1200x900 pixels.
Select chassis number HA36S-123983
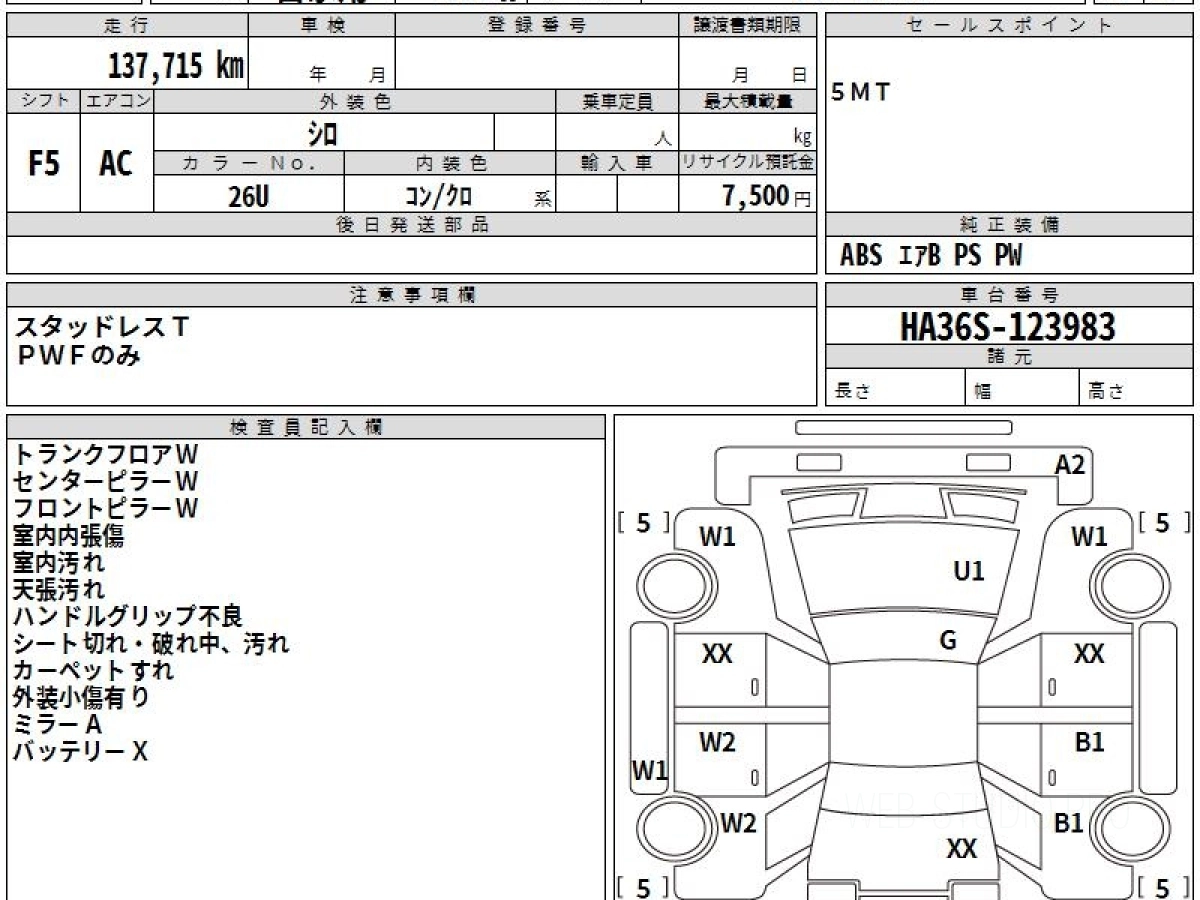tap(1008, 326)
